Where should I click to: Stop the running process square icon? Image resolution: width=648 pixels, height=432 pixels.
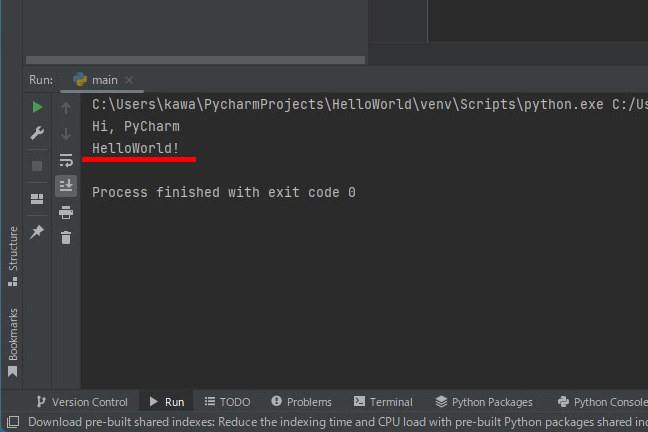37,166
